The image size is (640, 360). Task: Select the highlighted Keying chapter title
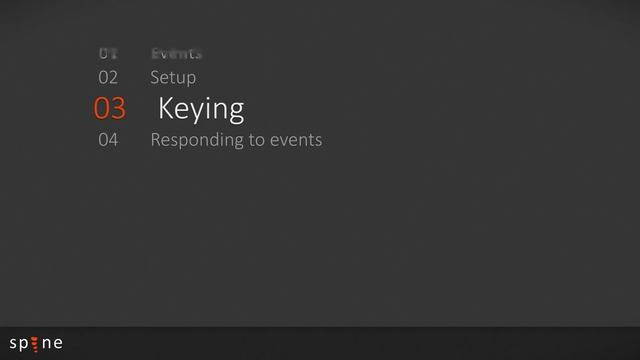point(201,109)
